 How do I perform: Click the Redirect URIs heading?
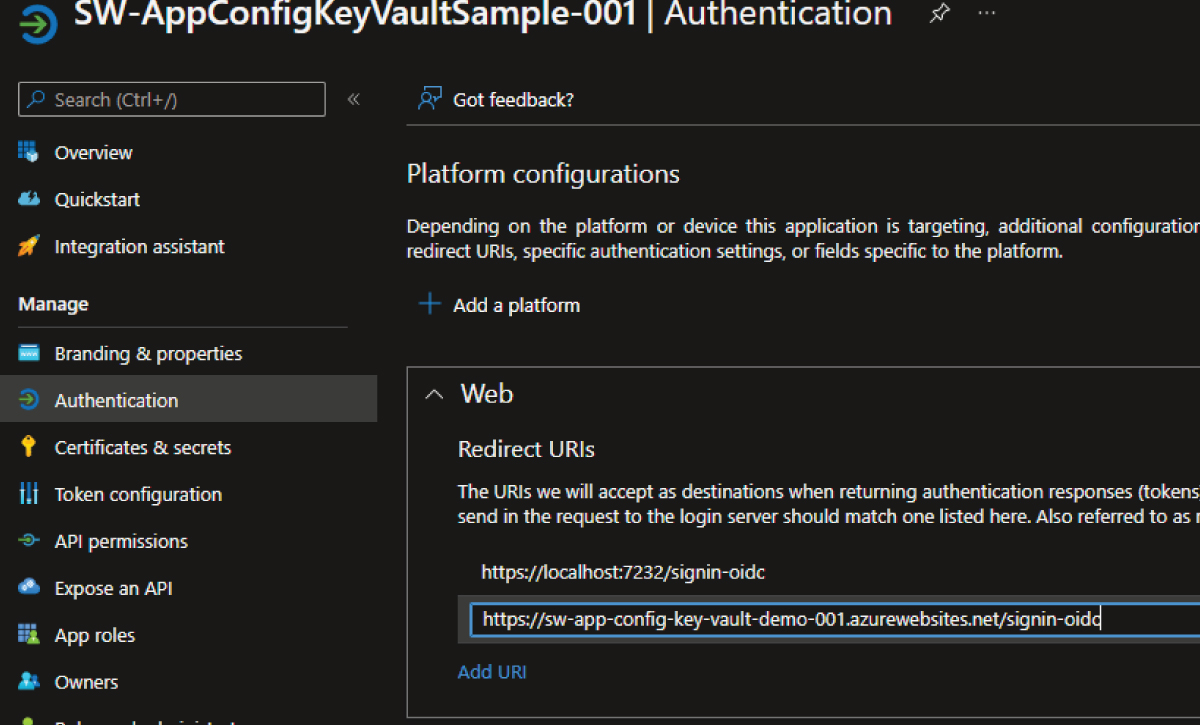click(x=526, y=450)
